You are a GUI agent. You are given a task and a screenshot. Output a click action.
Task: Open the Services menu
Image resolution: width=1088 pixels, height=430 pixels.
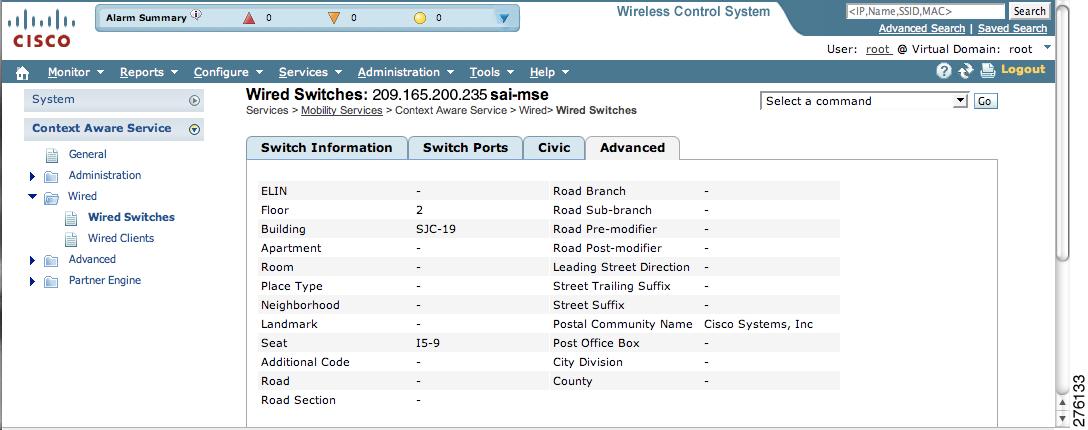(310, 72)
